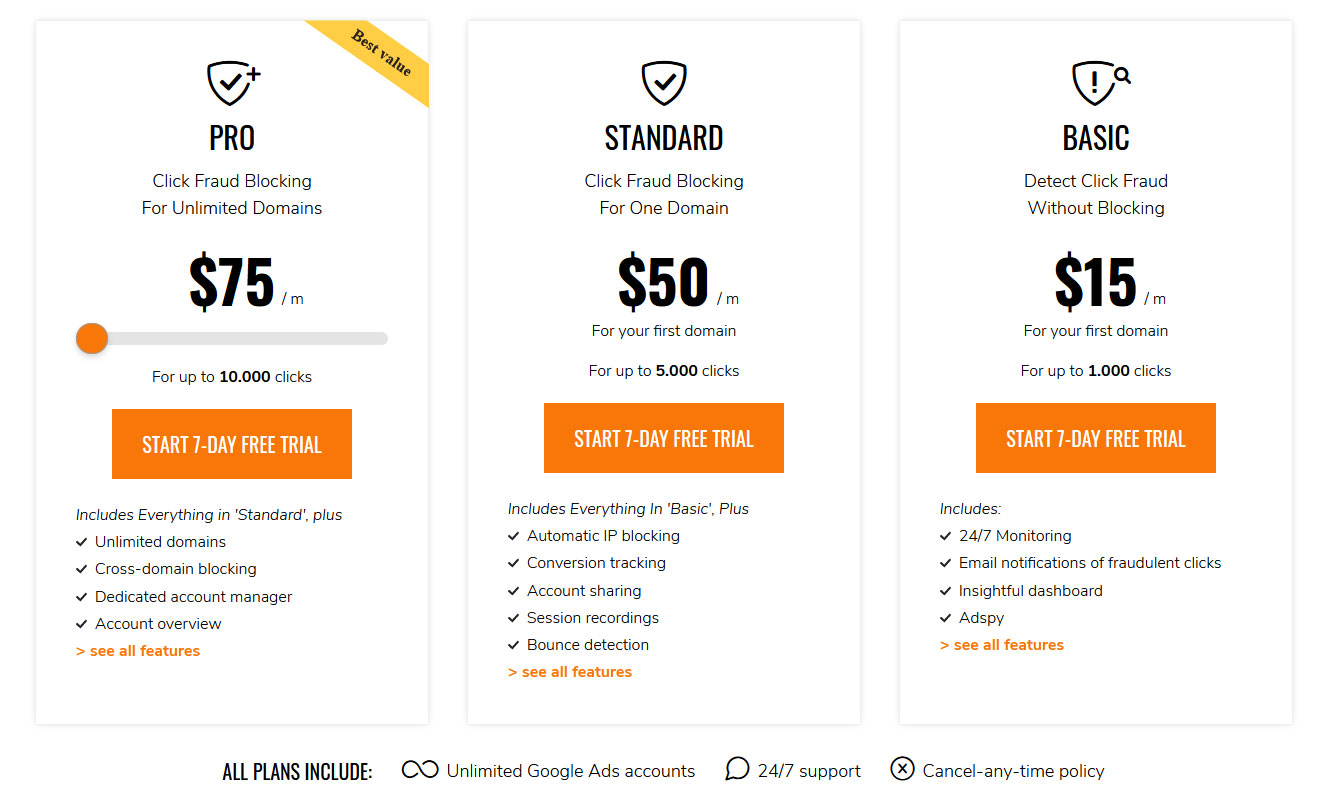Image resolution: width=1326 pixels, height=795 pixels.
Task: Click the checkmark beside 24/7 Monitoring
Action: pos(946,536)
